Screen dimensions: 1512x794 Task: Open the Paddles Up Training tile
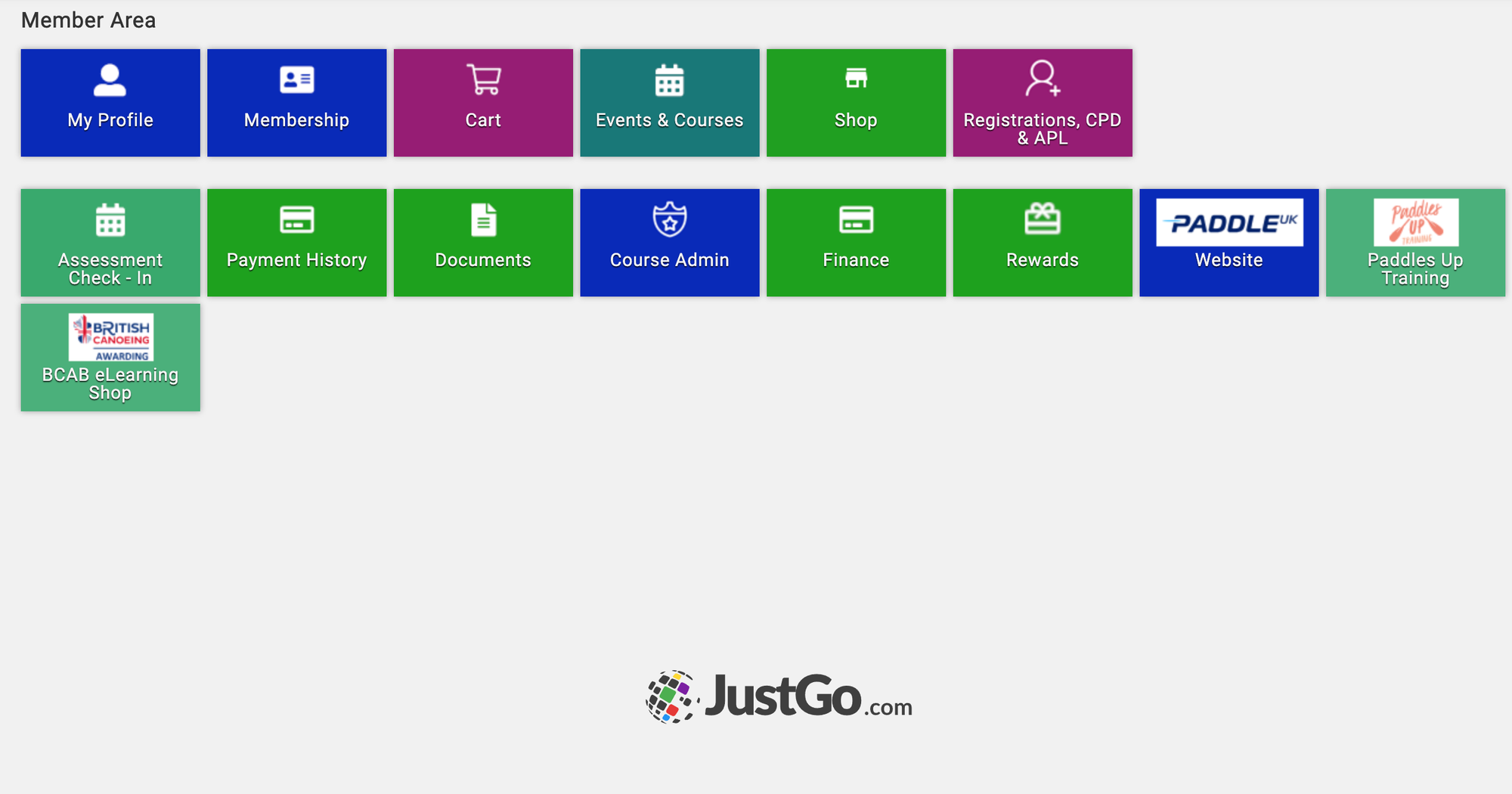point(1415,243)
